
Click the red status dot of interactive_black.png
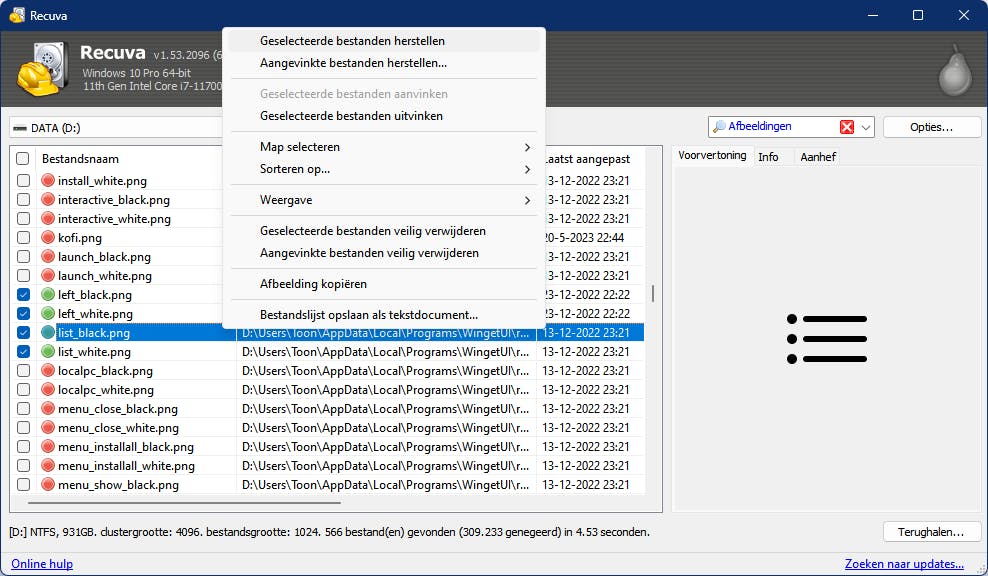48,199
